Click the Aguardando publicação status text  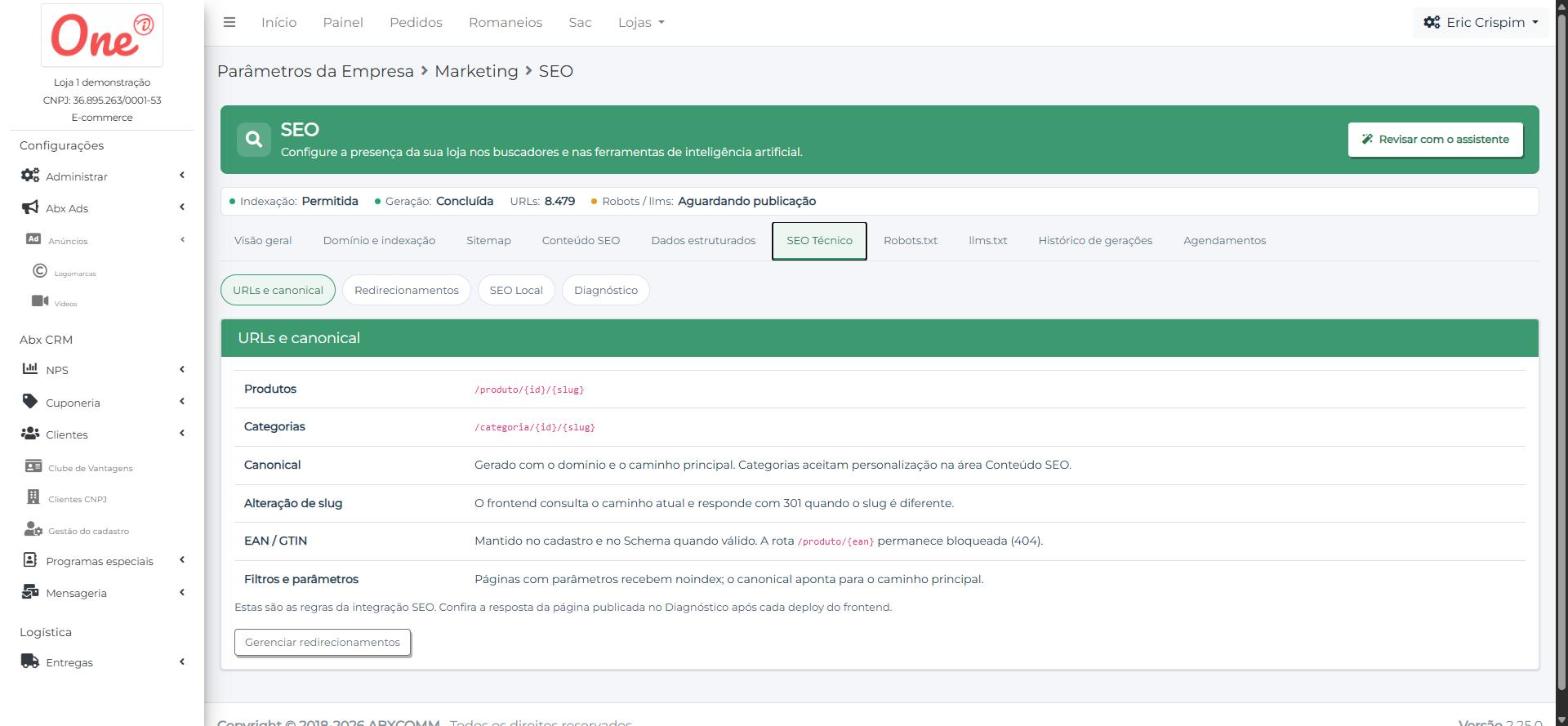[747, 201]
